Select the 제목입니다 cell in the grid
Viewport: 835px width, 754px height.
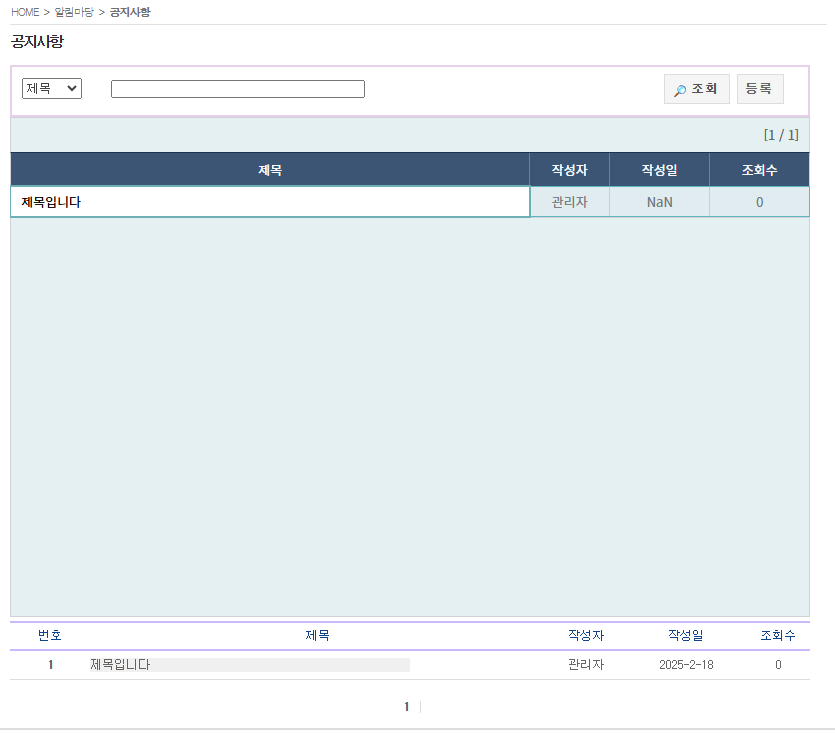[x=270, y=202]
